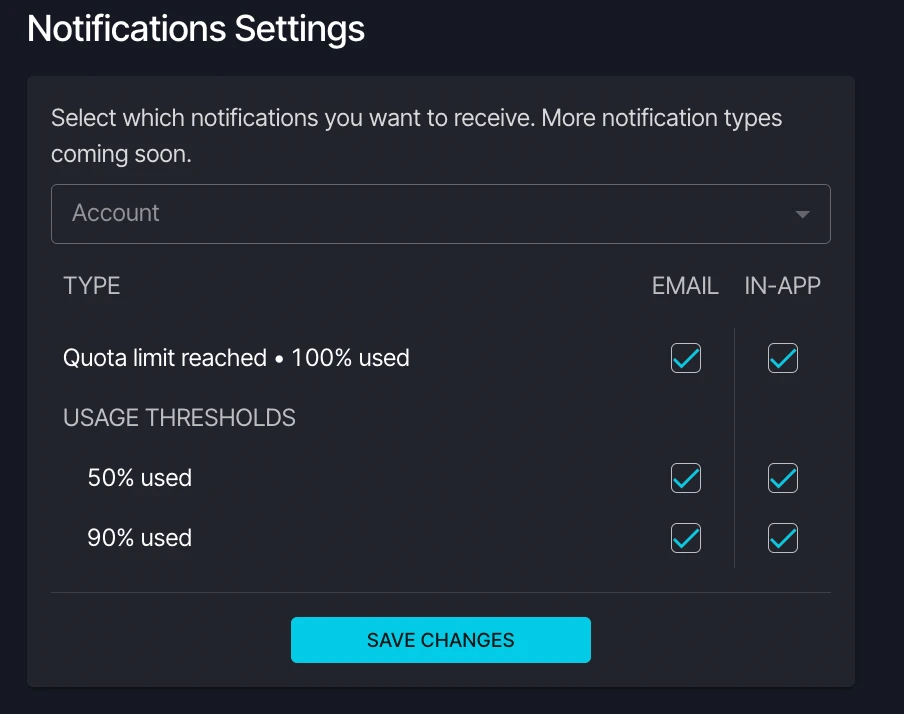Click the vertical divider between Email and In-App

point(734,448)
